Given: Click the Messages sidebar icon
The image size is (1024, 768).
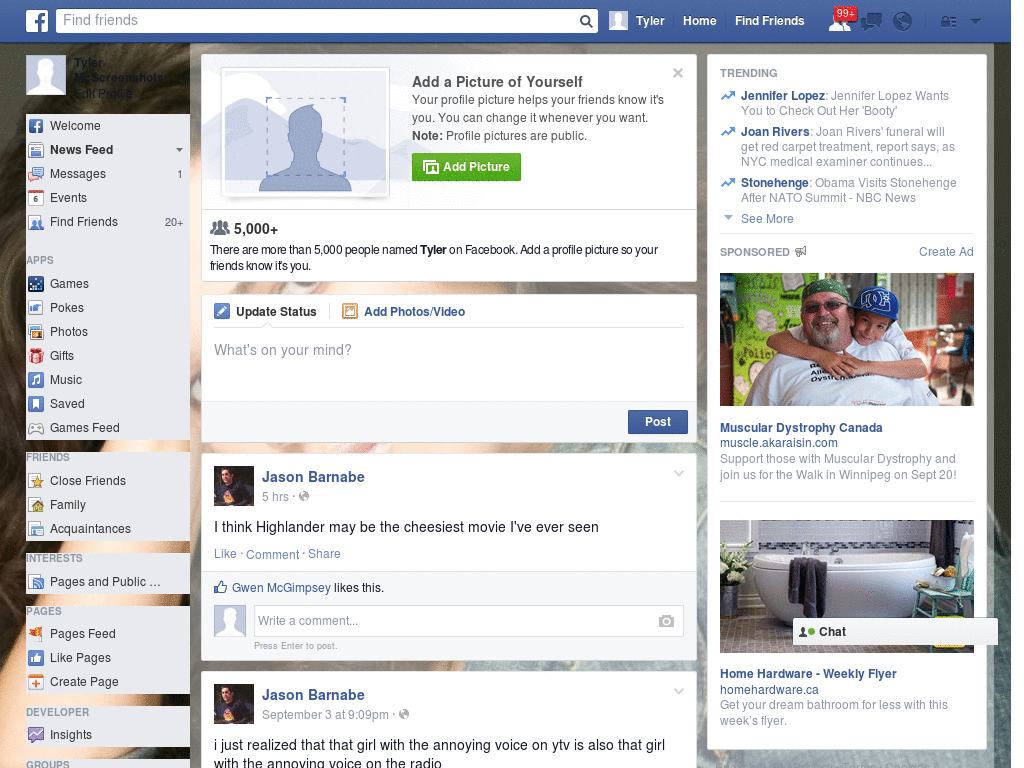Looking at the screenshot, I should pyautogui.click(x=36, y=174).
